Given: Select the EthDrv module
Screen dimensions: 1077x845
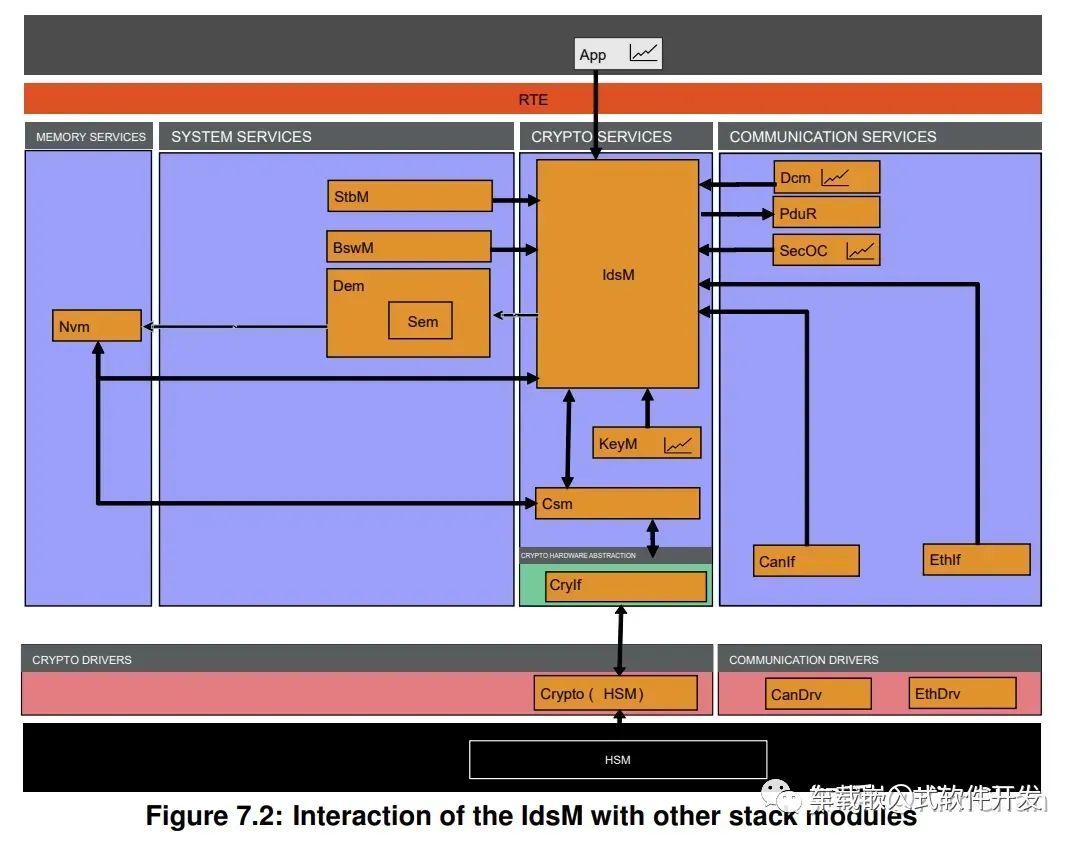Looking at the screenshot, I should click(x=961, y=693).
